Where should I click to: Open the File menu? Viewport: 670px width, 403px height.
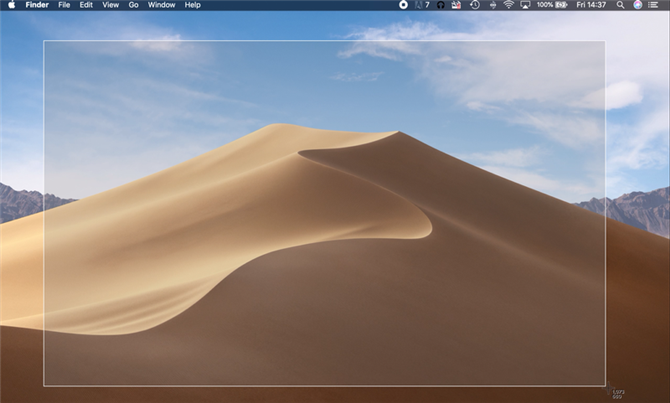click(x=64, y=5)
